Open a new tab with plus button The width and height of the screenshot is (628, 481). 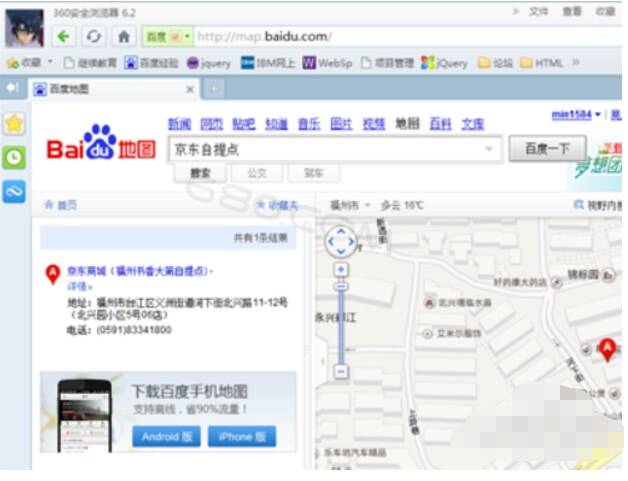(x=214, y=89)
